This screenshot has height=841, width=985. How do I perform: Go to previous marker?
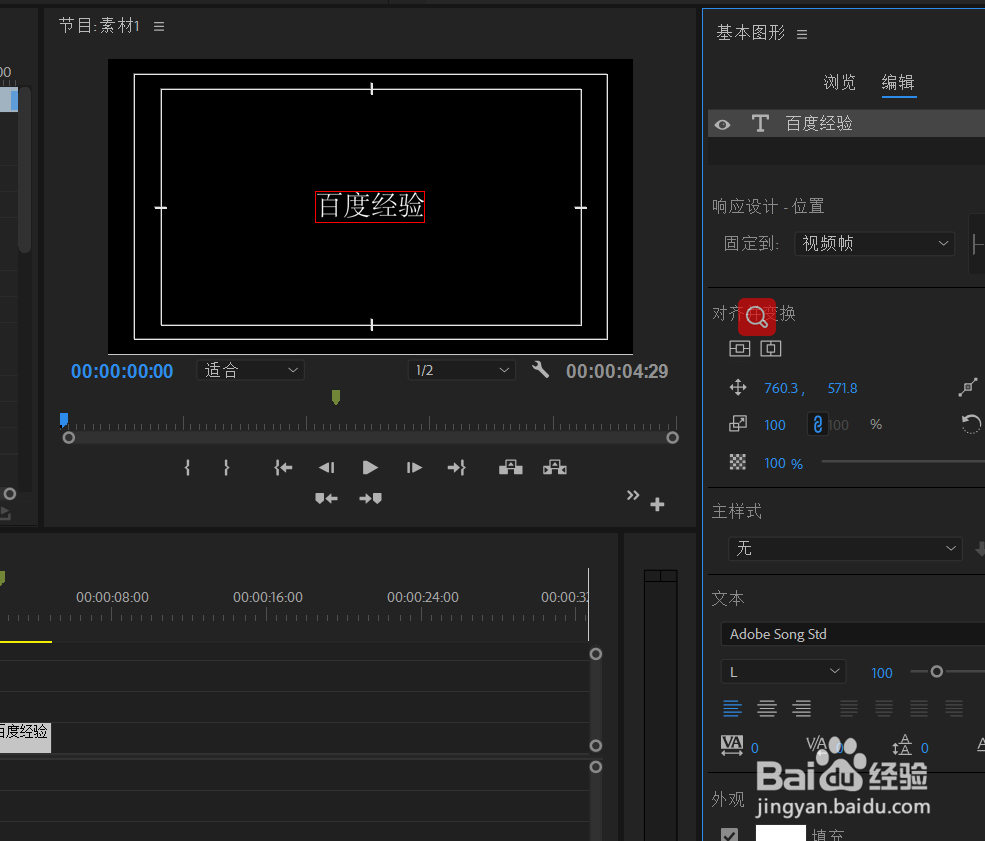pos(326,498)
